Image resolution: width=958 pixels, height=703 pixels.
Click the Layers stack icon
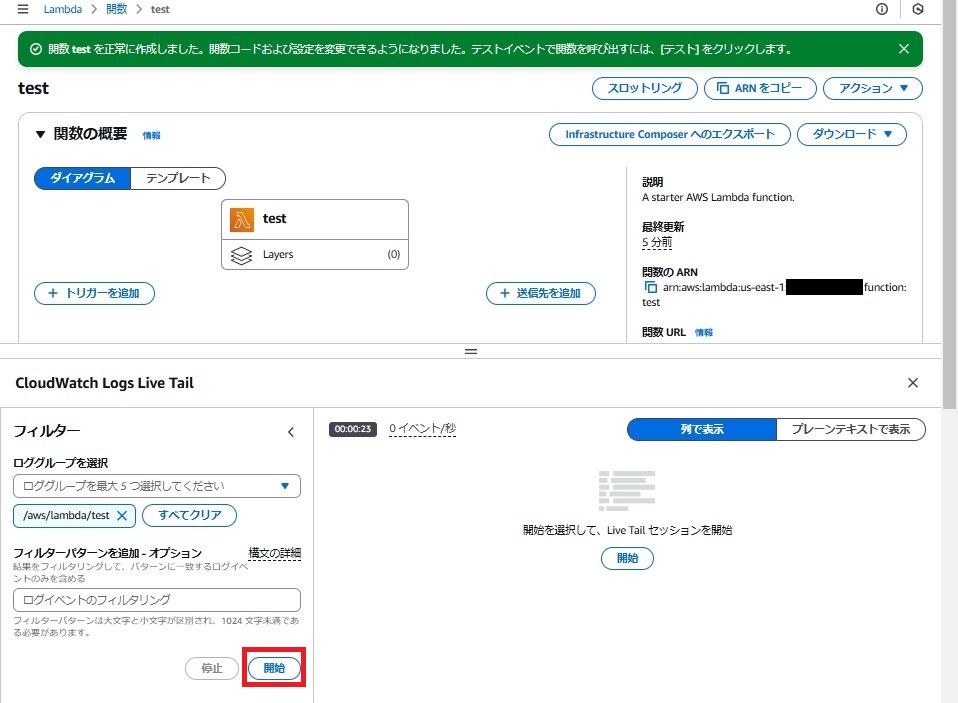[x=241, y=255]
